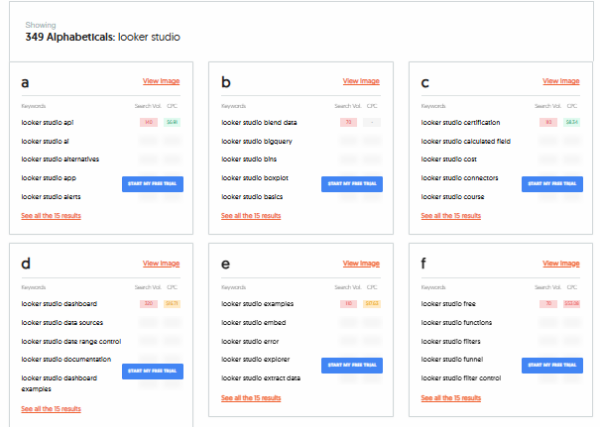Click search volume badge for 'looker studio blend data'

(x=349, y=122)
